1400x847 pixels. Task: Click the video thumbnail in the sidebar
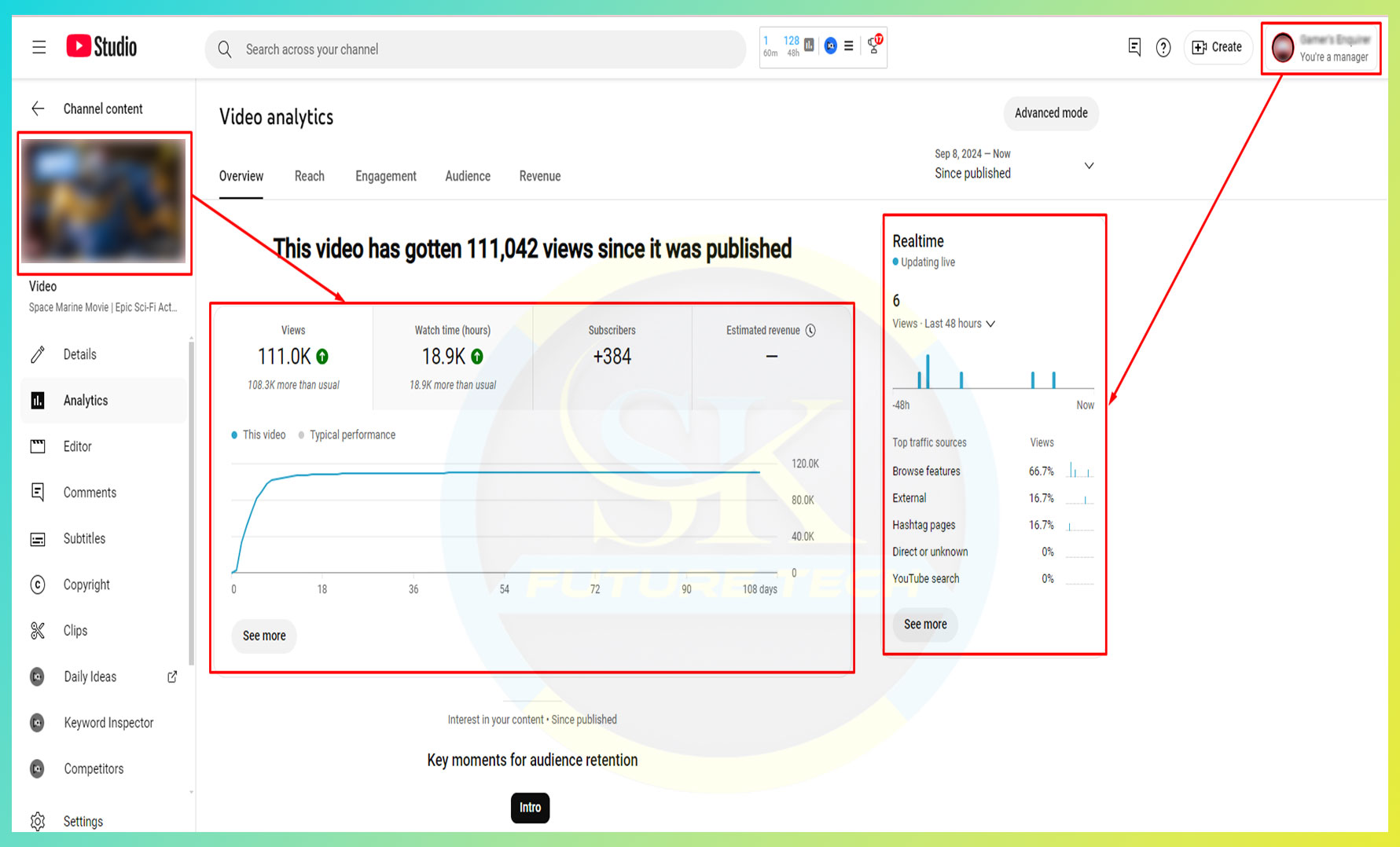[104, 201]
